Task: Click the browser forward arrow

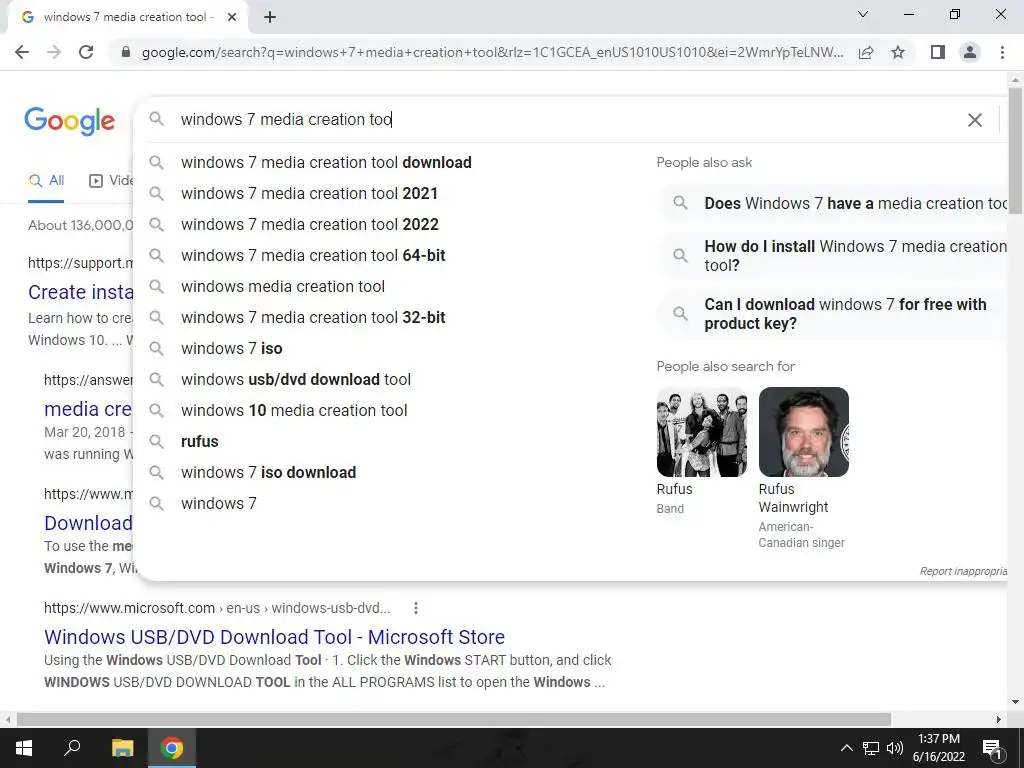Action: 54,52
